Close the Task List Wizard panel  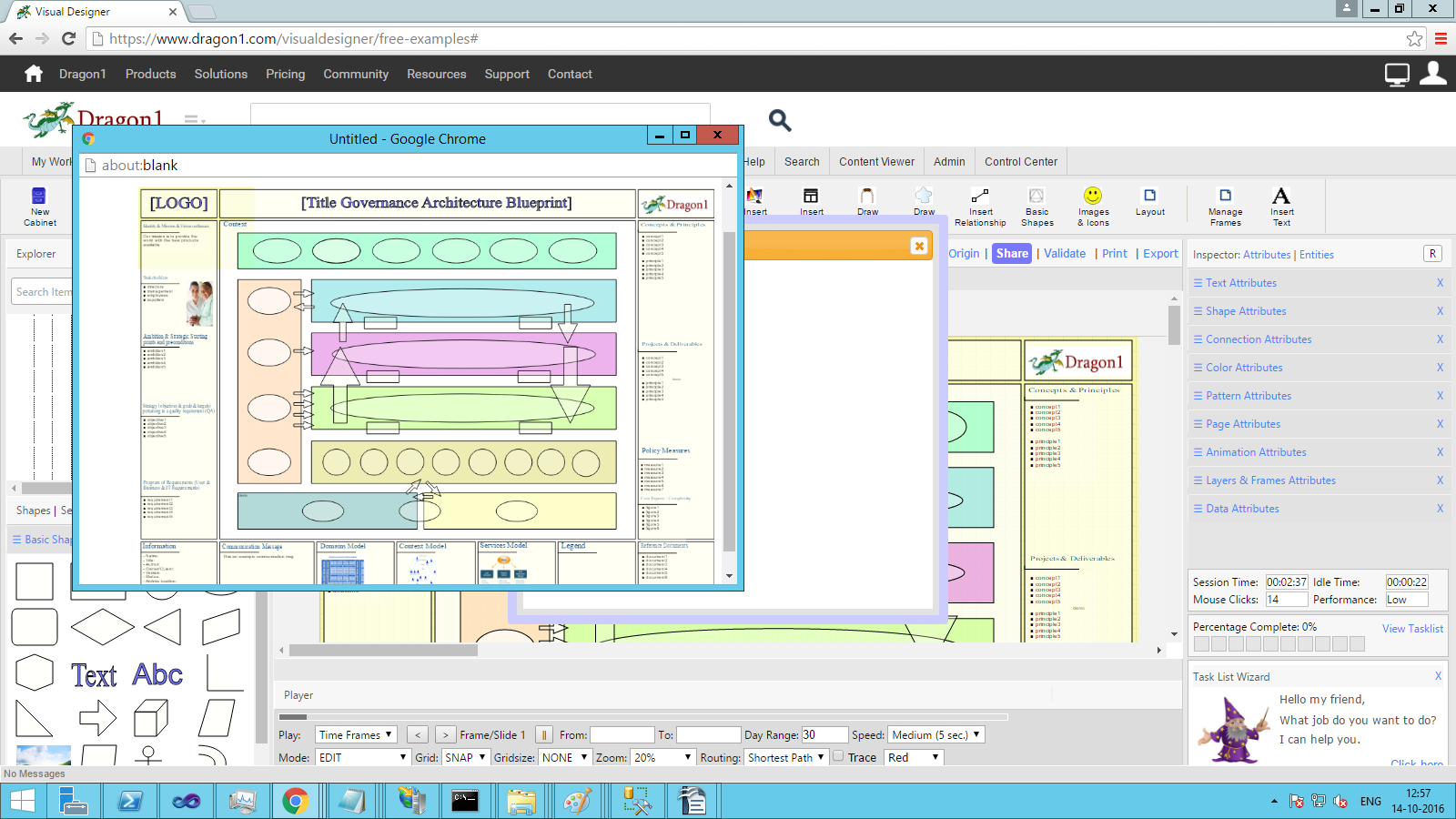1438,676
